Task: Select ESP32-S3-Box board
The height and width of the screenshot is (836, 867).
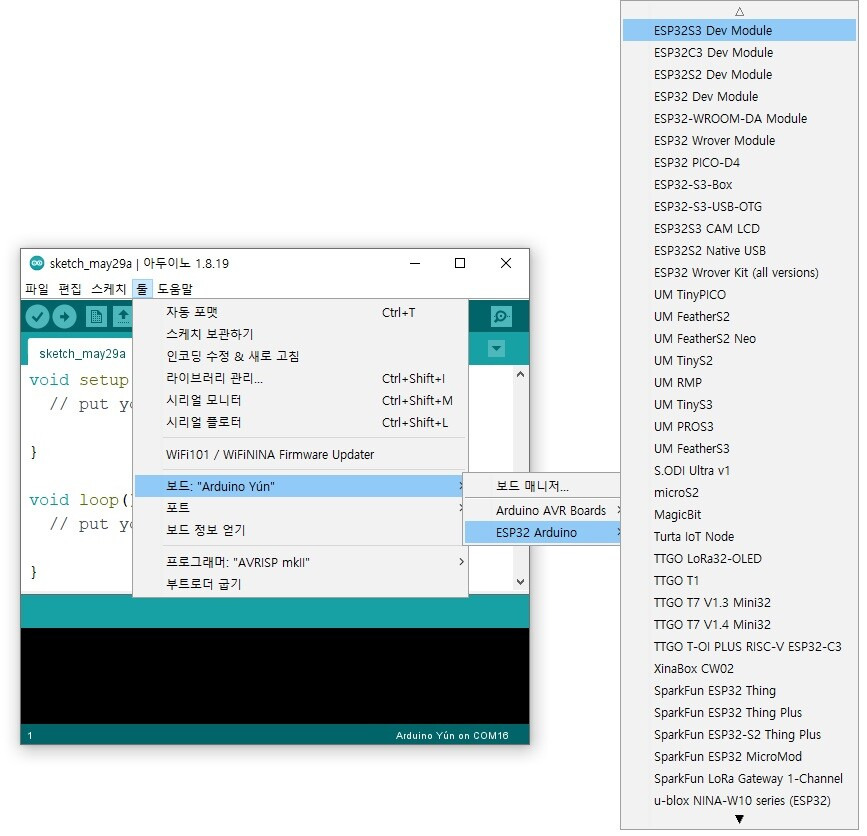Action: (x=739, y=185)
